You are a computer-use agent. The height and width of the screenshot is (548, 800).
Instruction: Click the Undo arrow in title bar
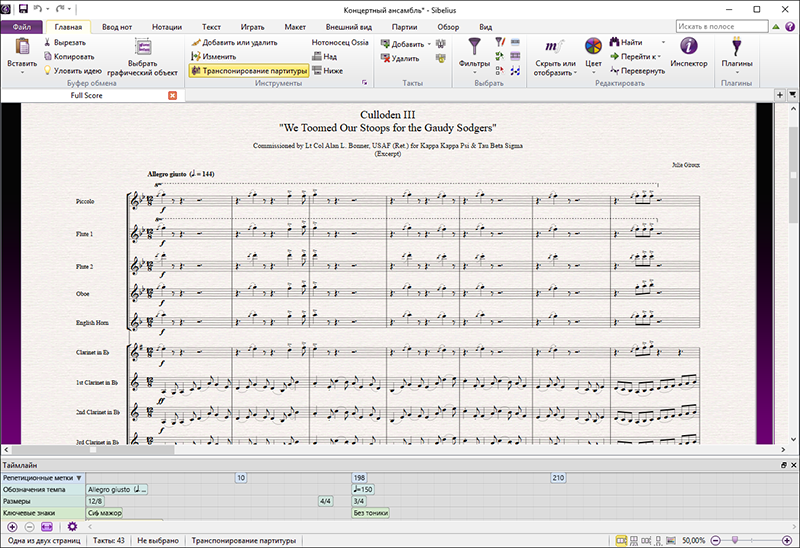pos(37,9)
